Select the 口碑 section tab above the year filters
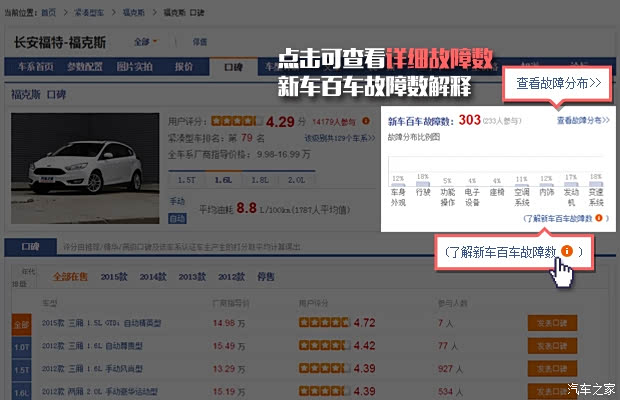620x400 pixels. coord(30,247)
